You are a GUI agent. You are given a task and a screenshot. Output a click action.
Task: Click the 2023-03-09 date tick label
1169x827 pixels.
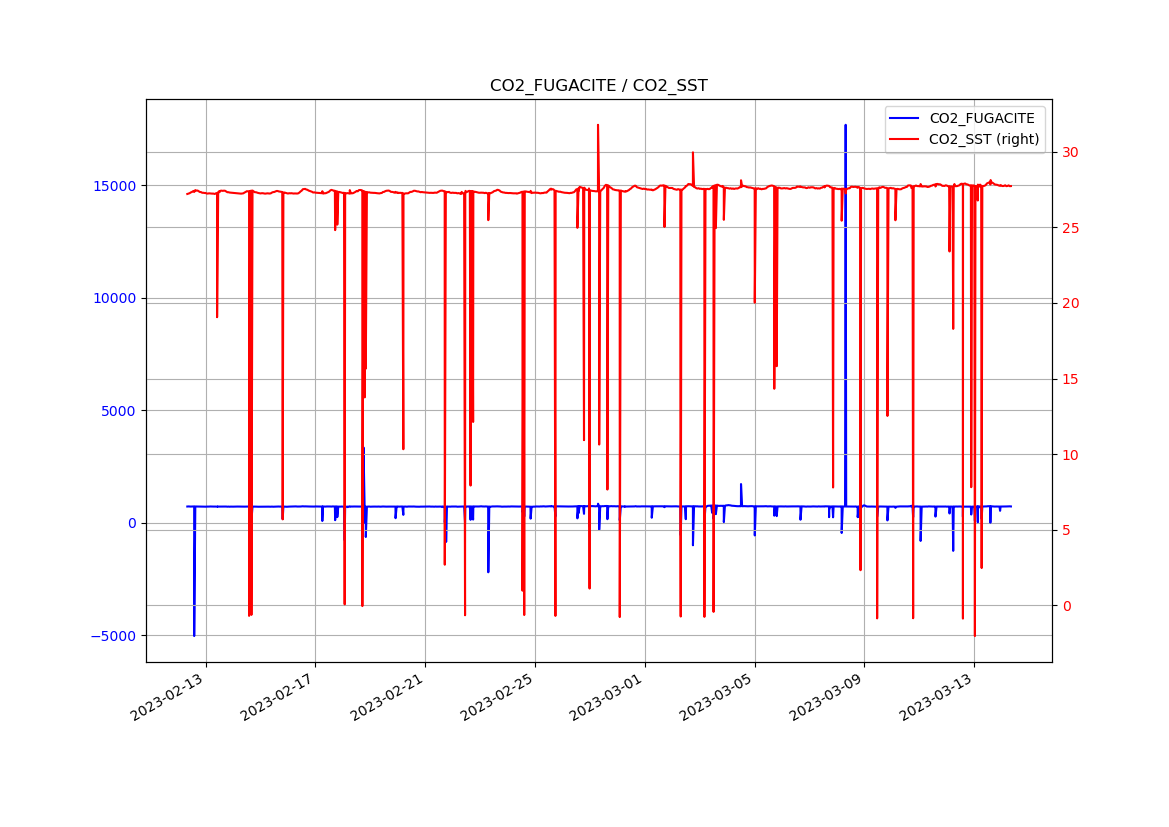pos(828,696)
